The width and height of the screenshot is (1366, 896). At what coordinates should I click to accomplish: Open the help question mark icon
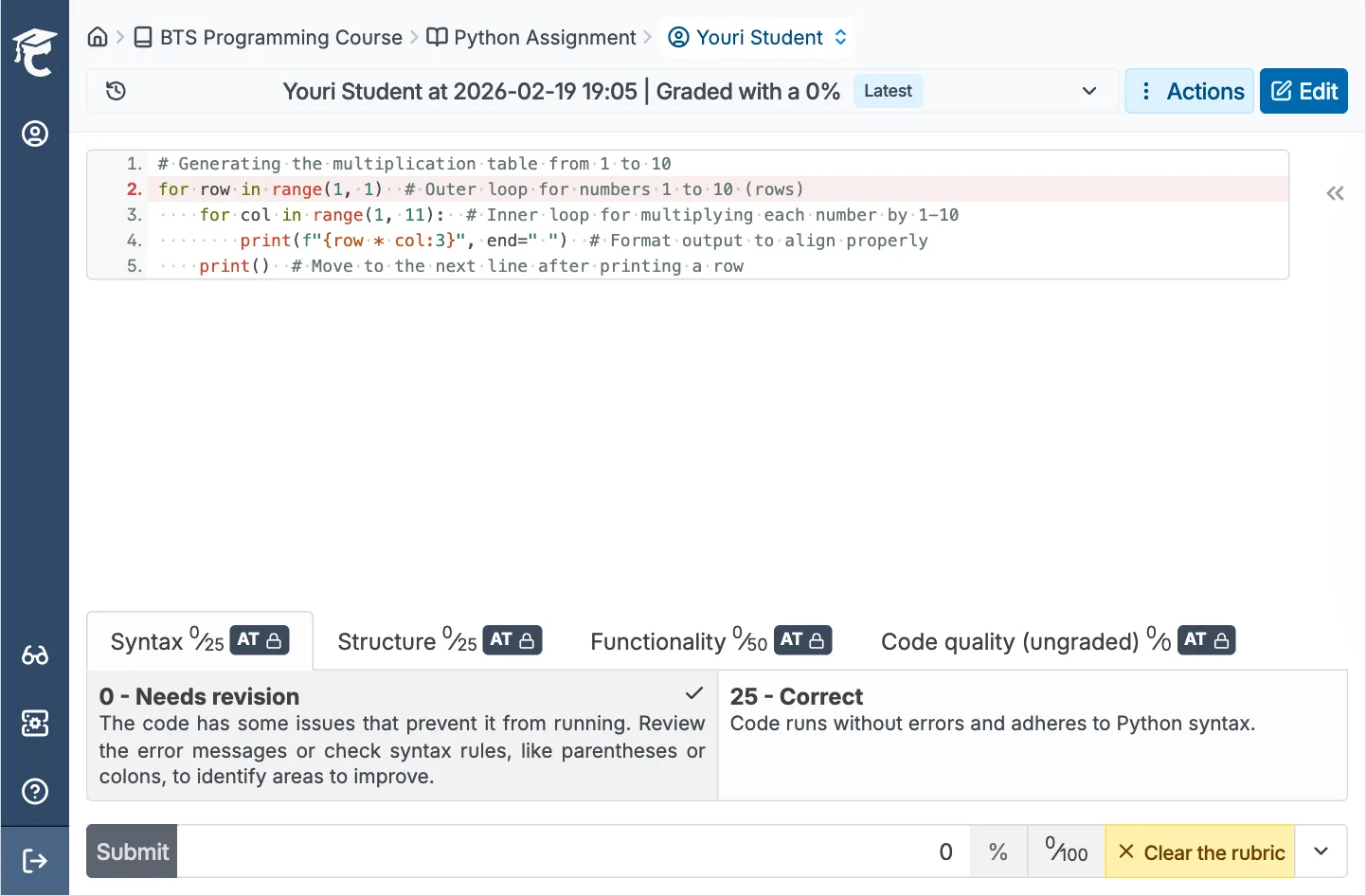click(35, 791)
